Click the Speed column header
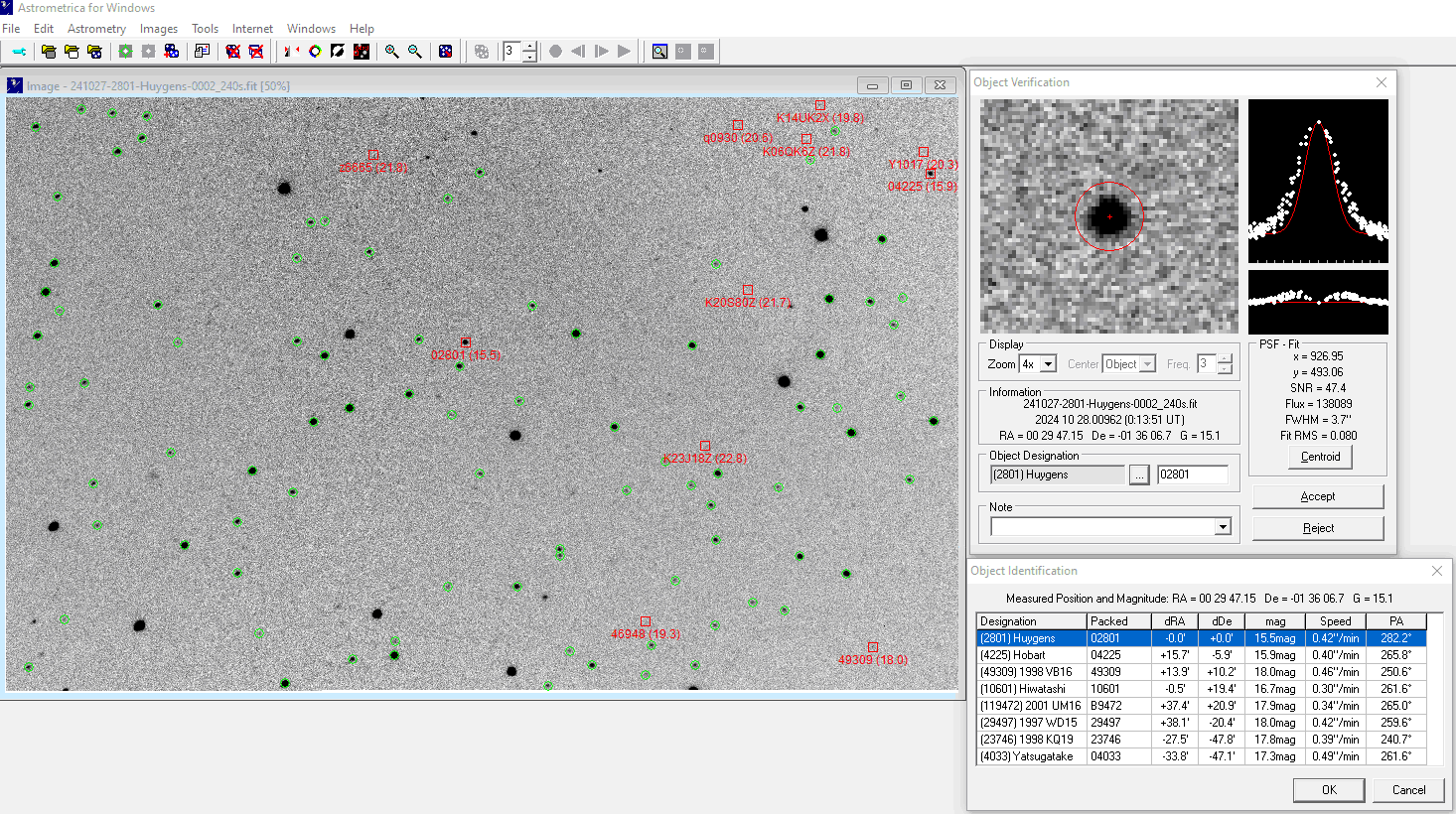Viewport: 1456px width, 814px height. pos(1335,621)
